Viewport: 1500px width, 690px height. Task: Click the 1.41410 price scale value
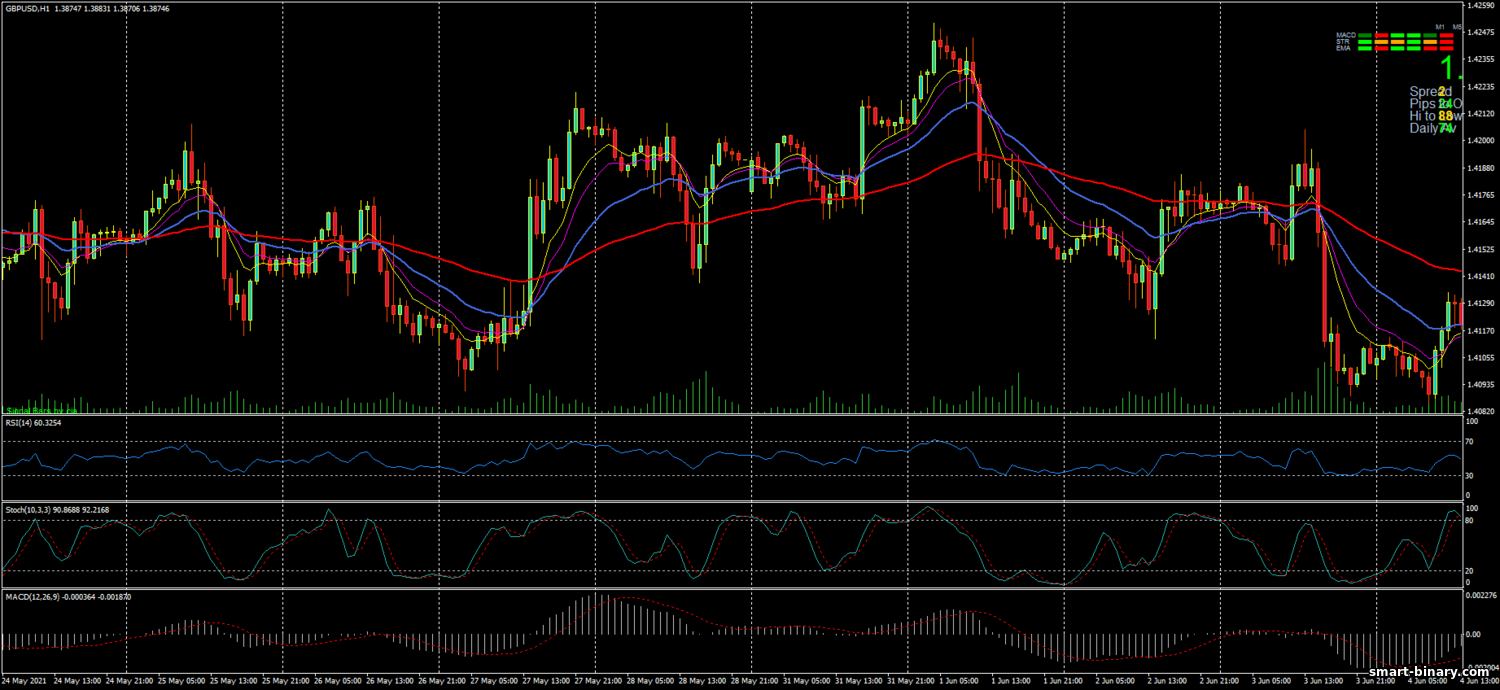tap(1481, 276)
